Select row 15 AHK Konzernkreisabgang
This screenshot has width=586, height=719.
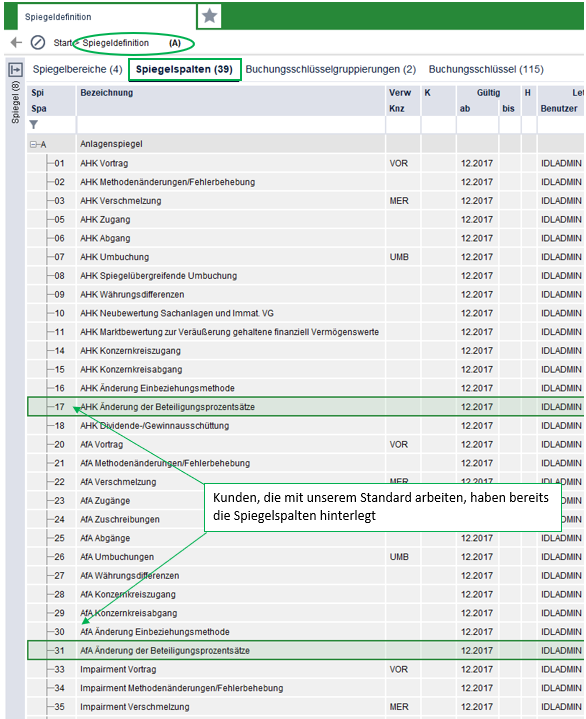pyautogui.click(x=305, y=370)
